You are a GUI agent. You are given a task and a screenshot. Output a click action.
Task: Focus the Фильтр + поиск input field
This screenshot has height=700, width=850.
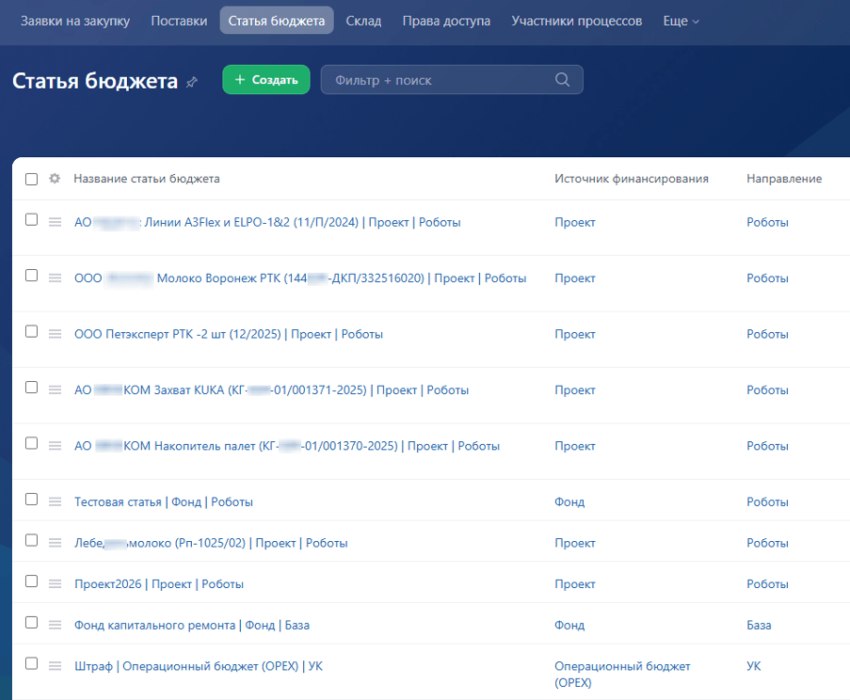(452, 80)
